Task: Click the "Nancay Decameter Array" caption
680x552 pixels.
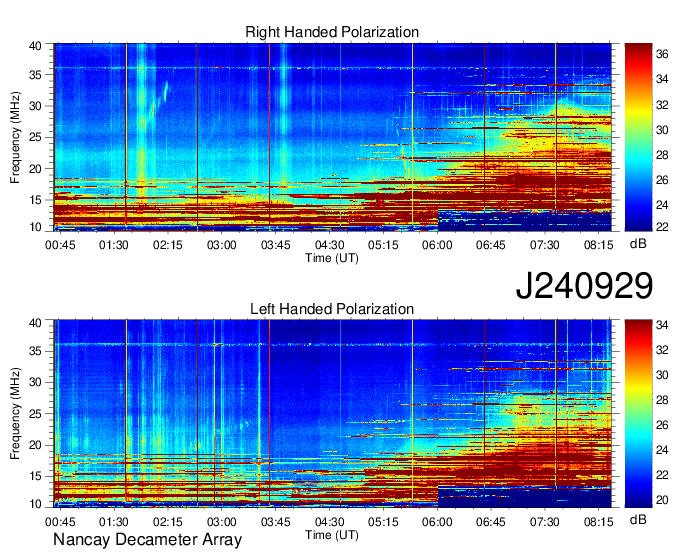Action: click(147, 539)
